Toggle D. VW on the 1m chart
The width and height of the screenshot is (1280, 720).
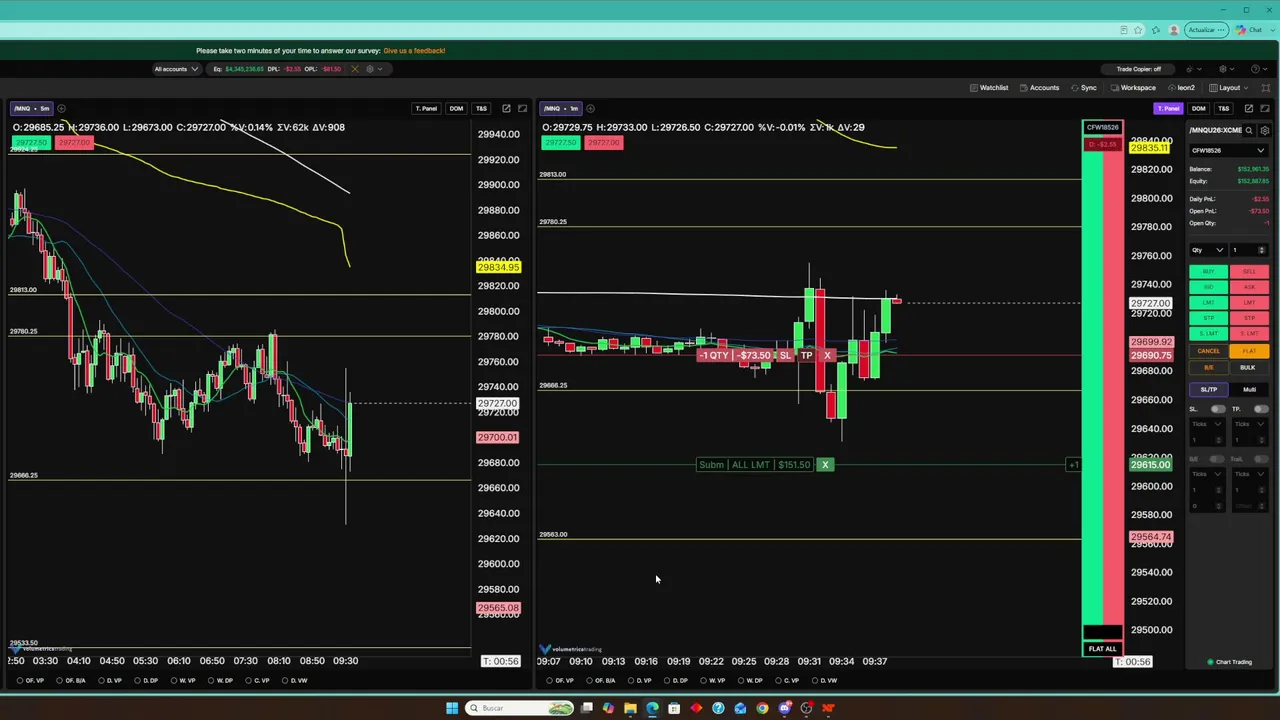coord(825,681)
